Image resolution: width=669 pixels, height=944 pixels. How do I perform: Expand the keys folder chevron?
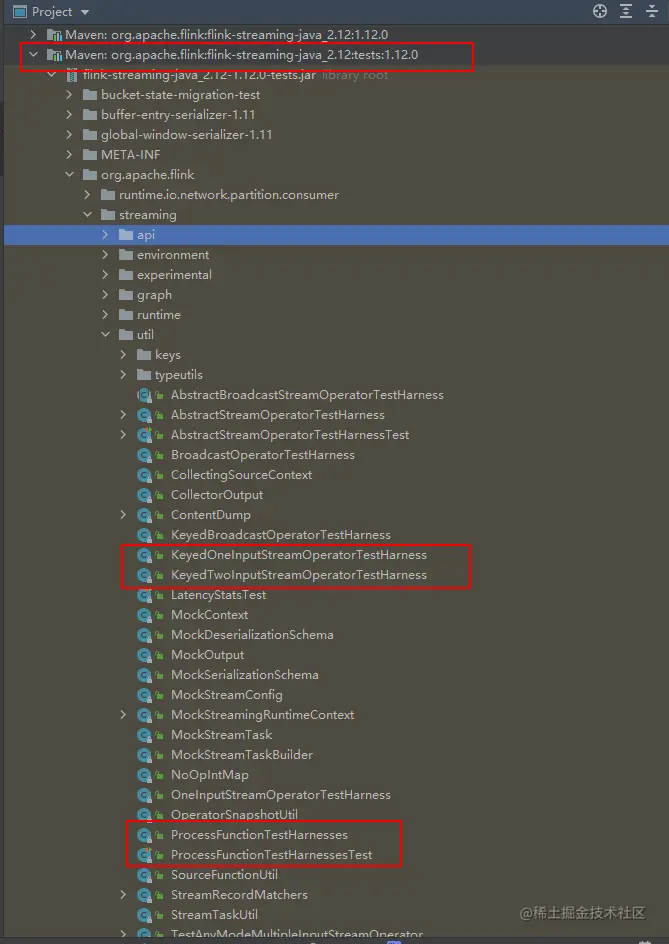(x=123, y=355)
